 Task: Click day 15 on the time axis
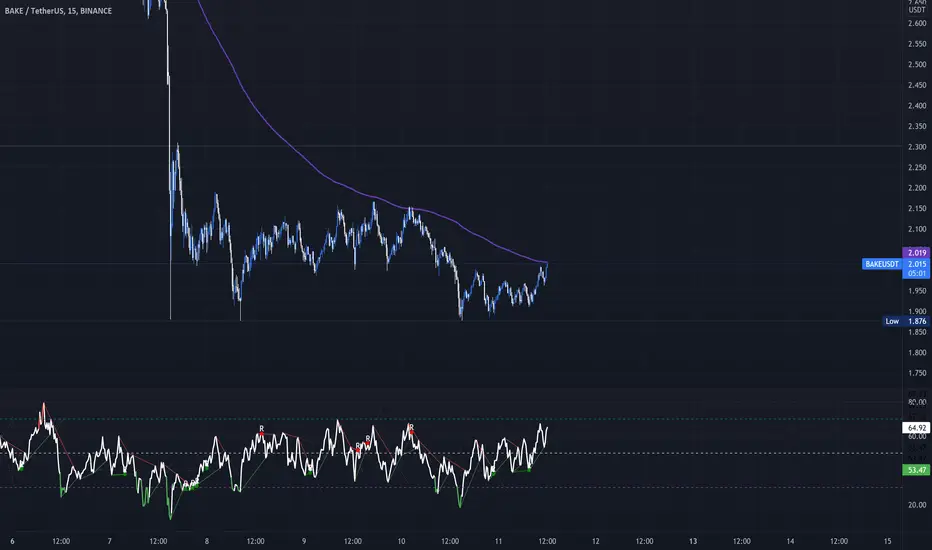click(x=887, y=541)
